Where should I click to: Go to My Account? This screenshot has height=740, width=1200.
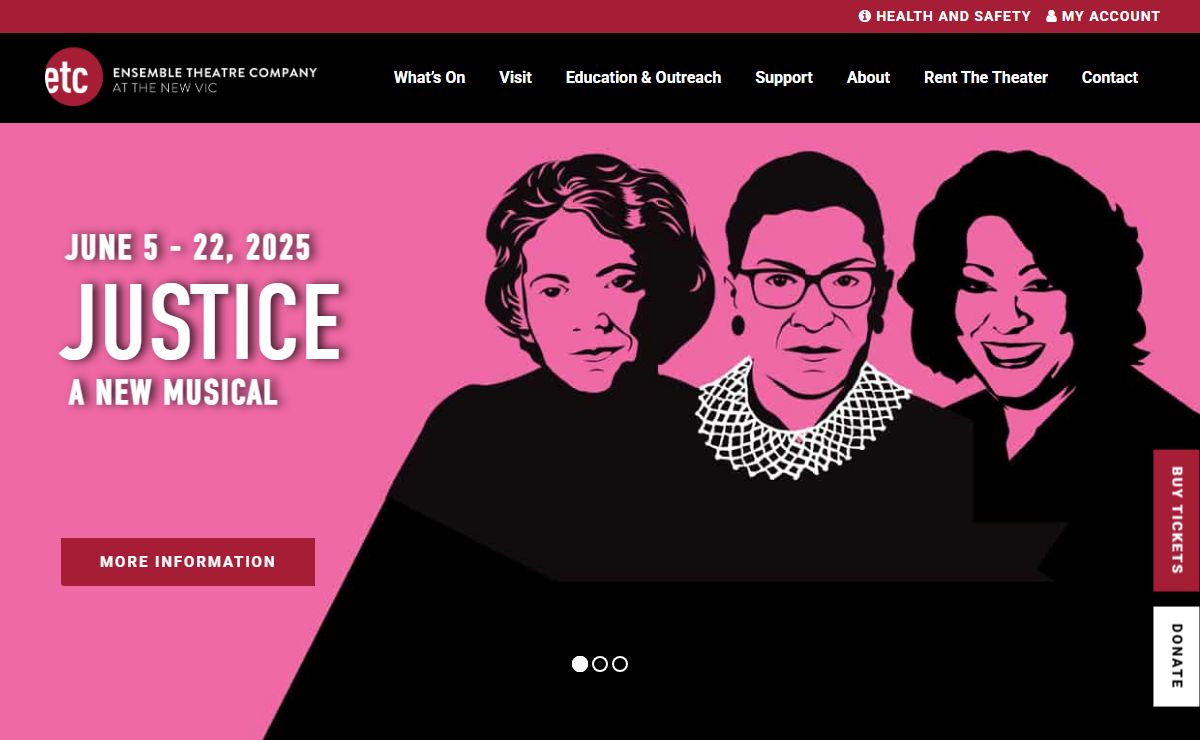click(1103, 16)
